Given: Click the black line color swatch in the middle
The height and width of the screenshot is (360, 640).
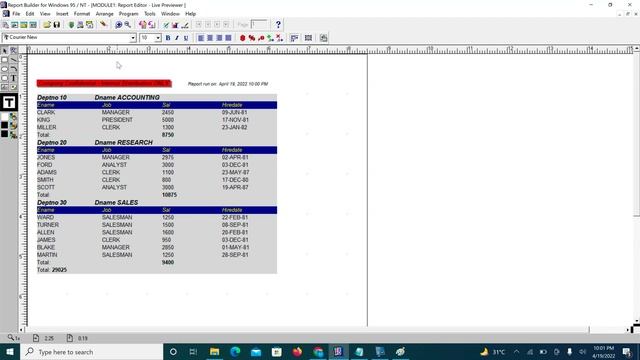Looking at the screenshot, I should tap(4, 125).
